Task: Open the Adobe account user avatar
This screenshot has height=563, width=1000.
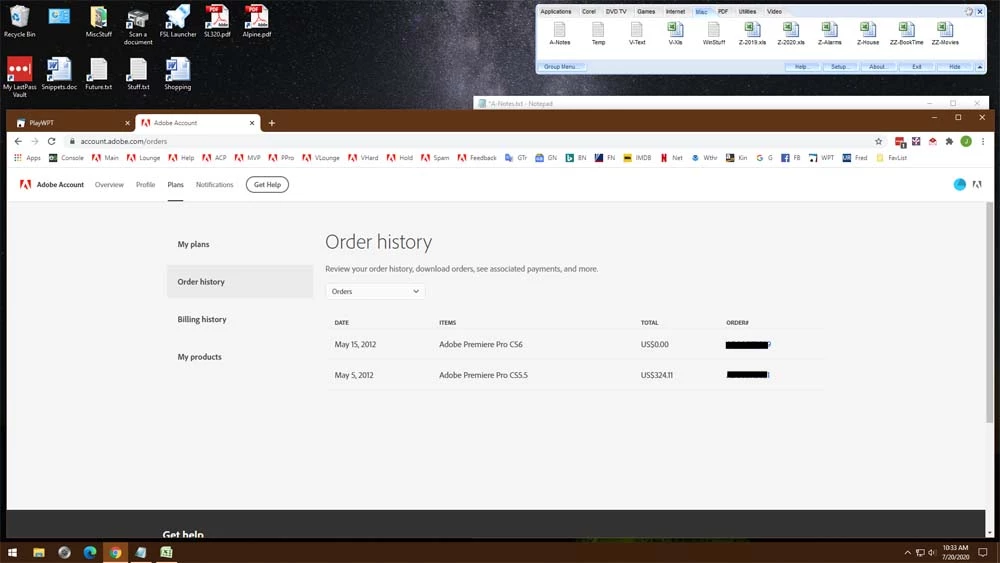Action: point(959,184)
